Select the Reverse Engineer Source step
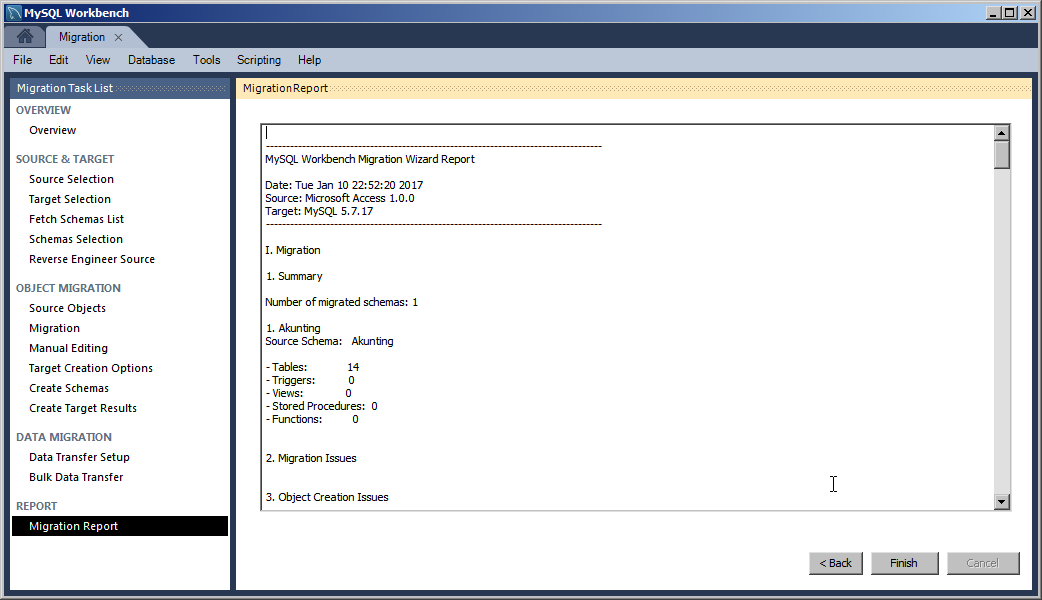 (92, 259)
